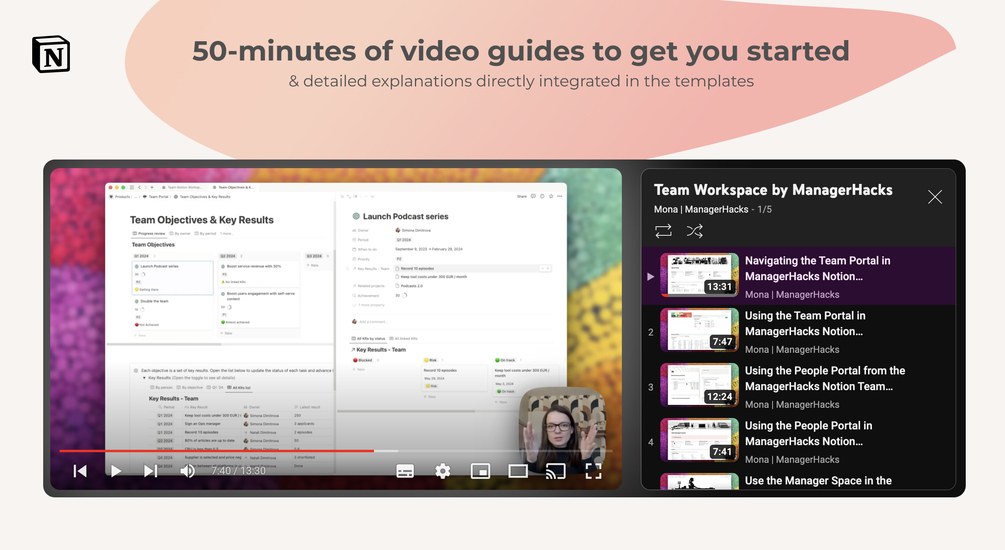
Task: Open thumbnail of 13:31 video
Action: tap(699, 275)
